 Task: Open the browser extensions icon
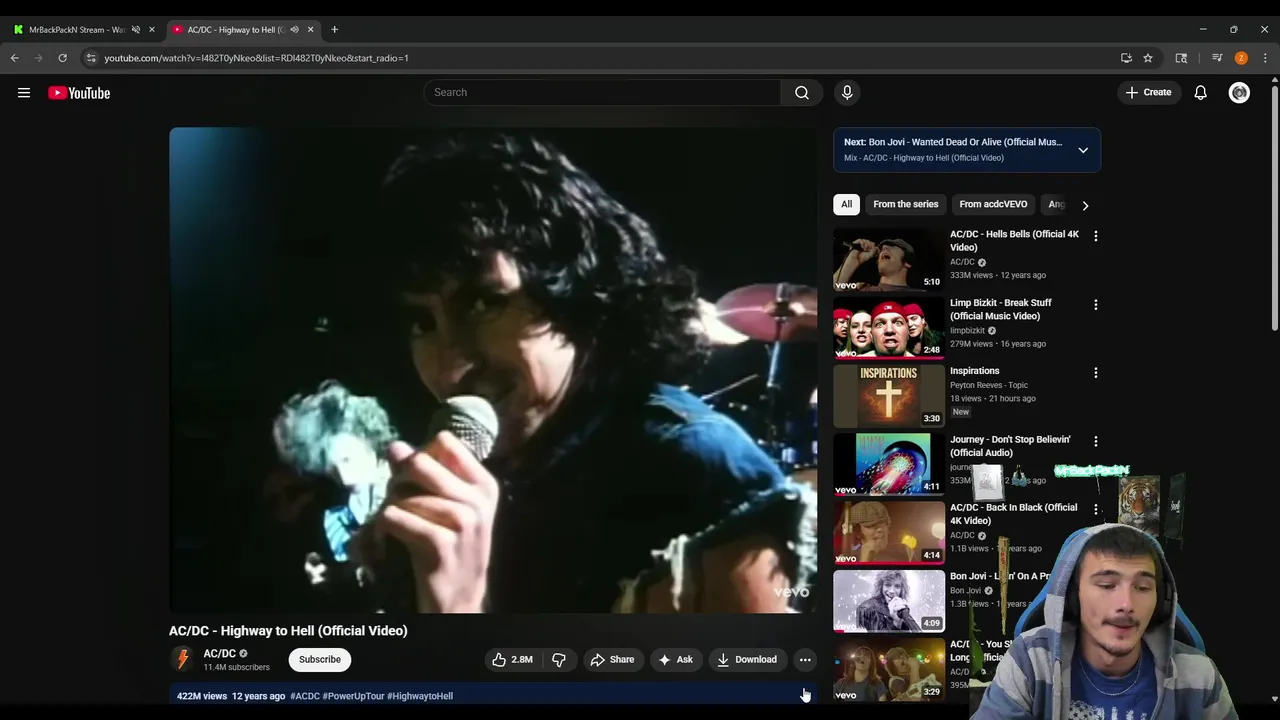coord(1181,58)
